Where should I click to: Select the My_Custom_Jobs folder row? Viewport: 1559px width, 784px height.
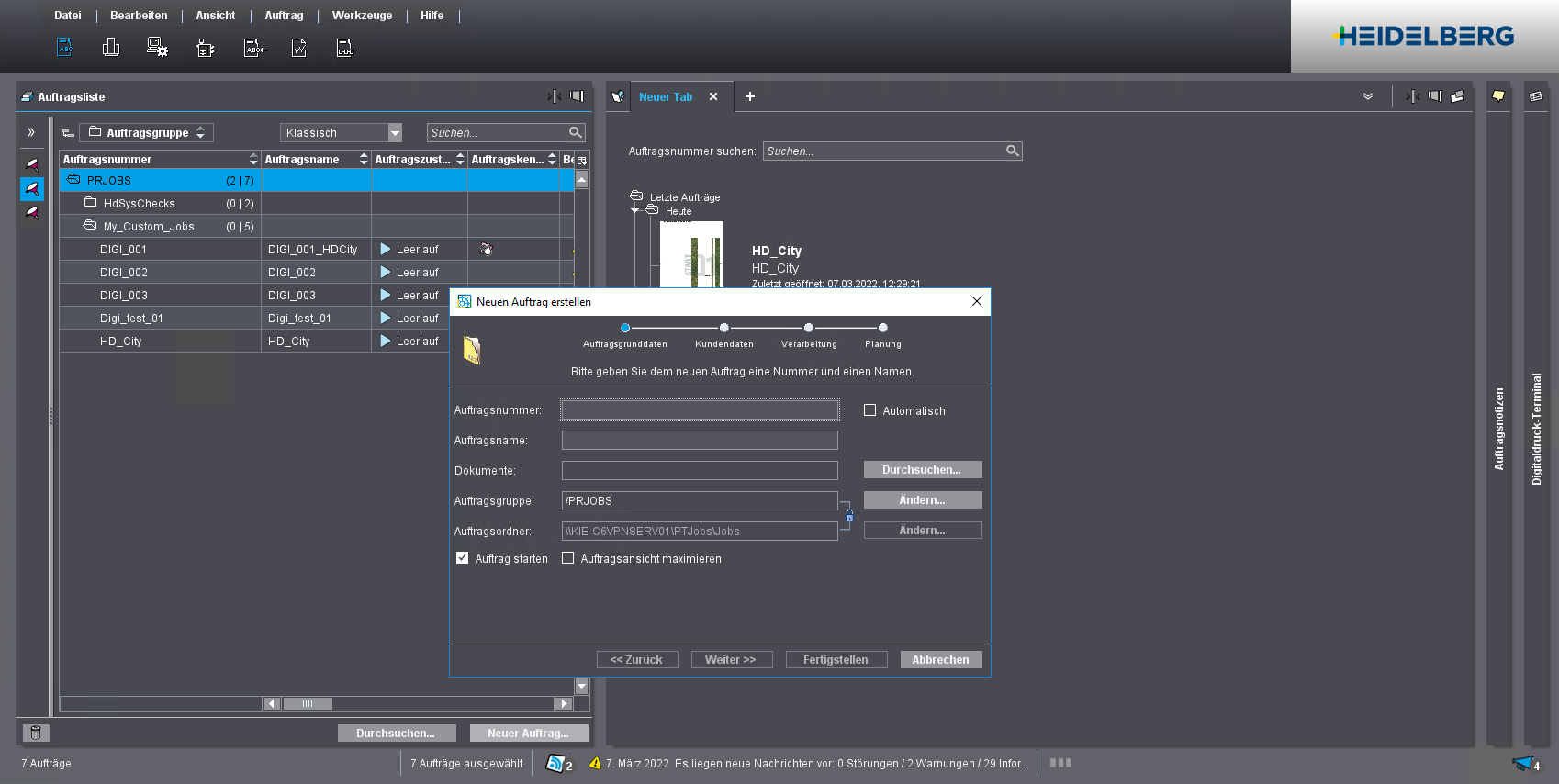[317, 226]
